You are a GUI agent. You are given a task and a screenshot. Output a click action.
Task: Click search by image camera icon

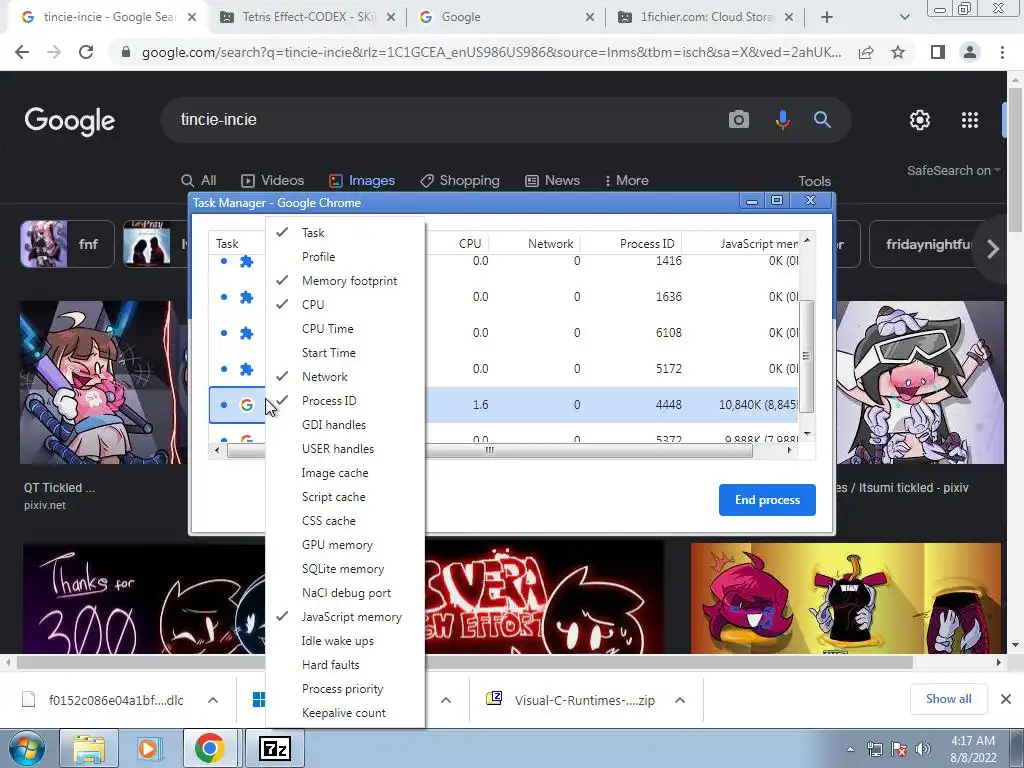pyautogui.click(x=739, y=120)
